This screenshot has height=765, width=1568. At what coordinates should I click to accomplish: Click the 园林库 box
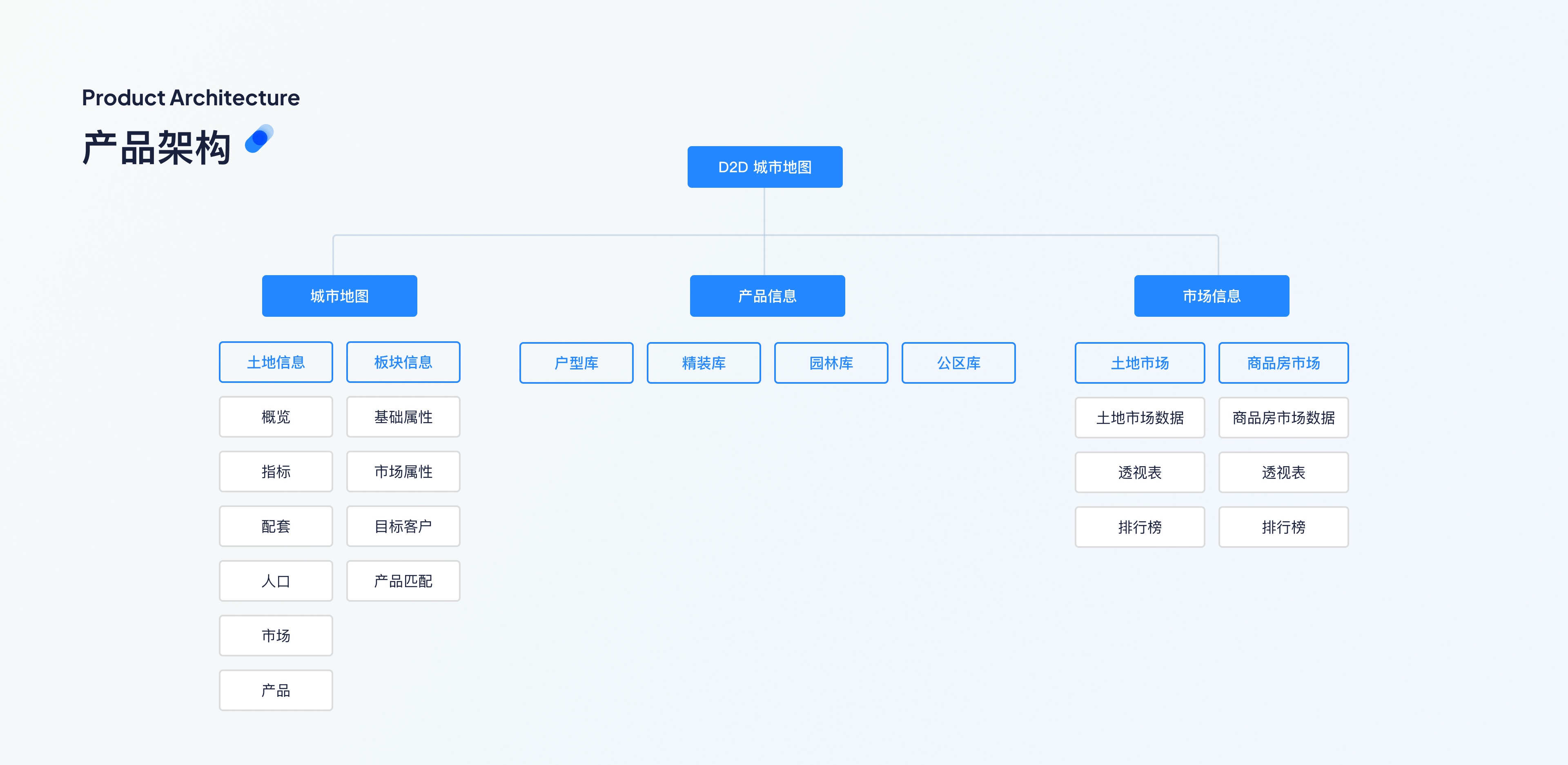coord(830,363)
